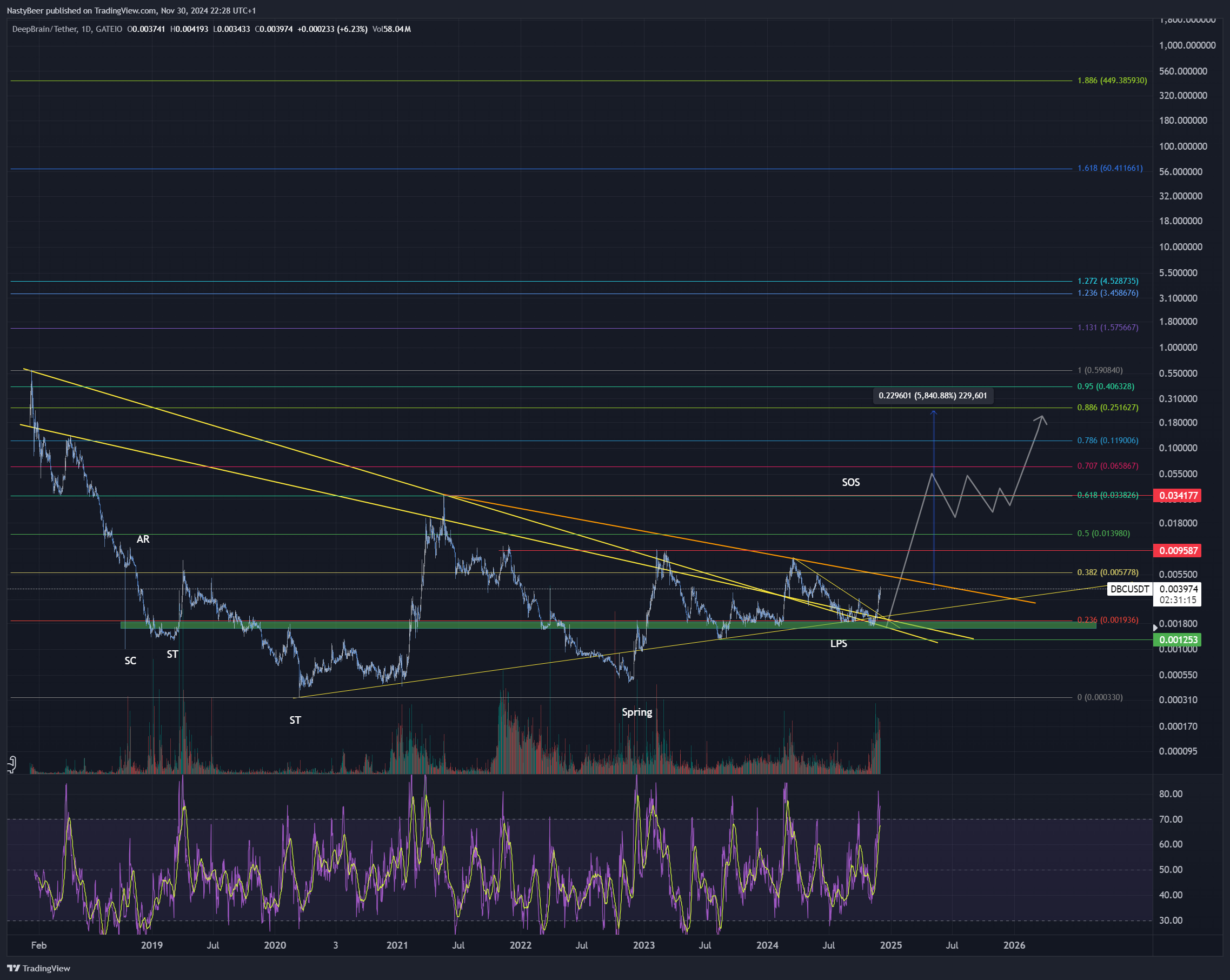Select the 0.886 (0.251627) Fibonacci label
Viewport: 1230px width, 980px height.
pos(1107,407)
